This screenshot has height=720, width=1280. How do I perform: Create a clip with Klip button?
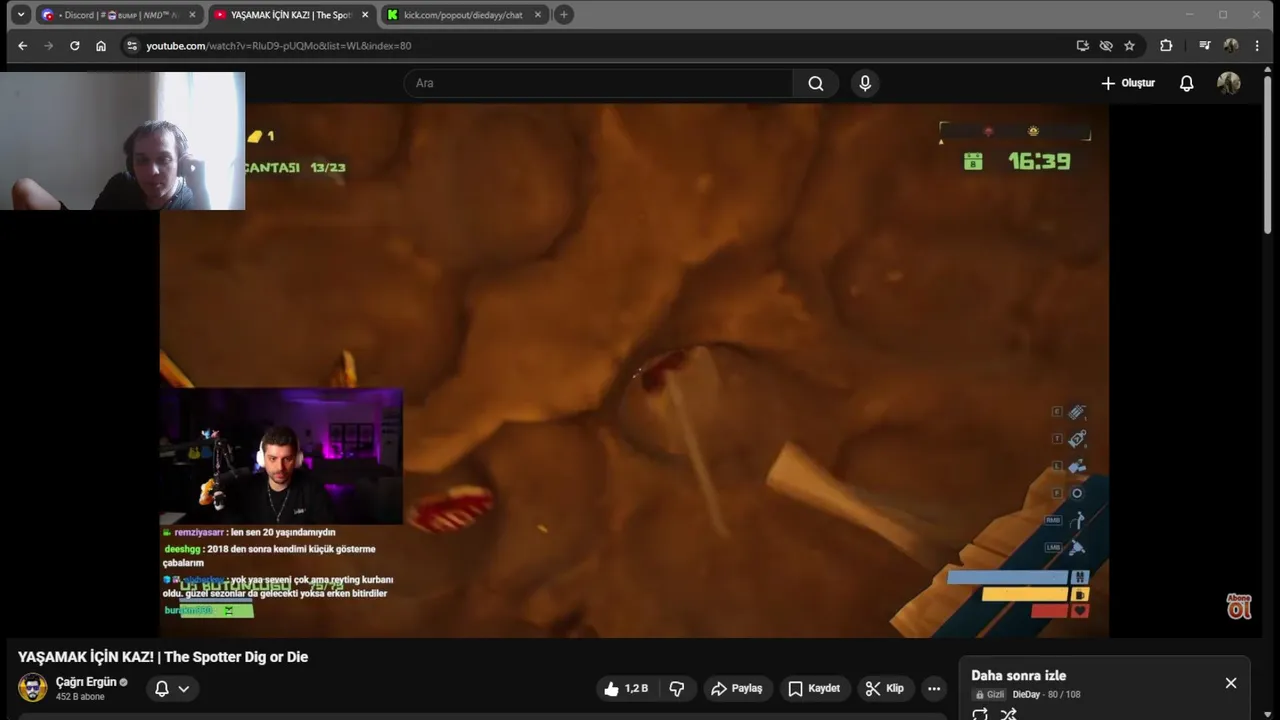pyautogui.click(x=884, y=688)
